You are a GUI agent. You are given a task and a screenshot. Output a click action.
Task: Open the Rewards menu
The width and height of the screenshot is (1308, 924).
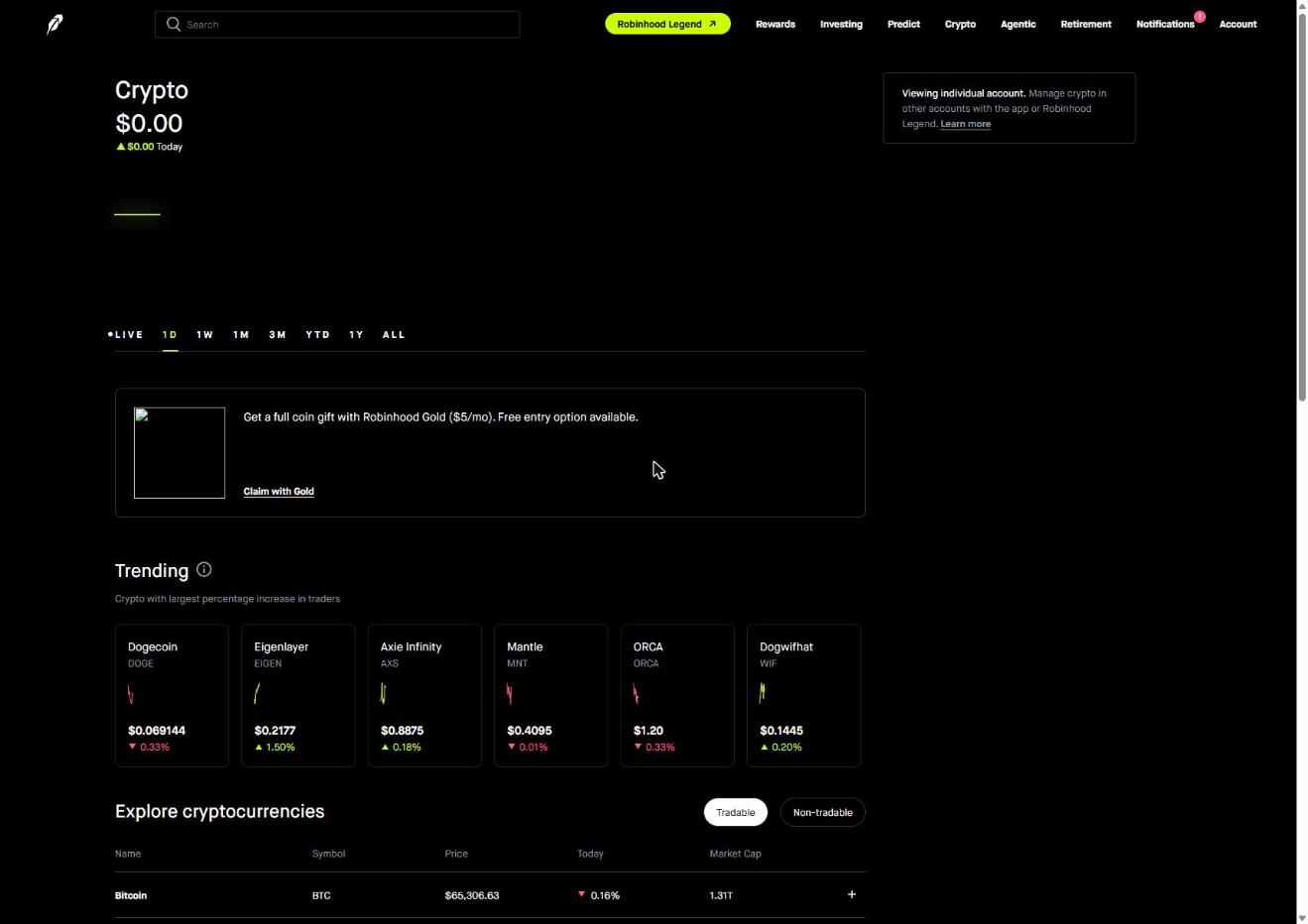775,24
